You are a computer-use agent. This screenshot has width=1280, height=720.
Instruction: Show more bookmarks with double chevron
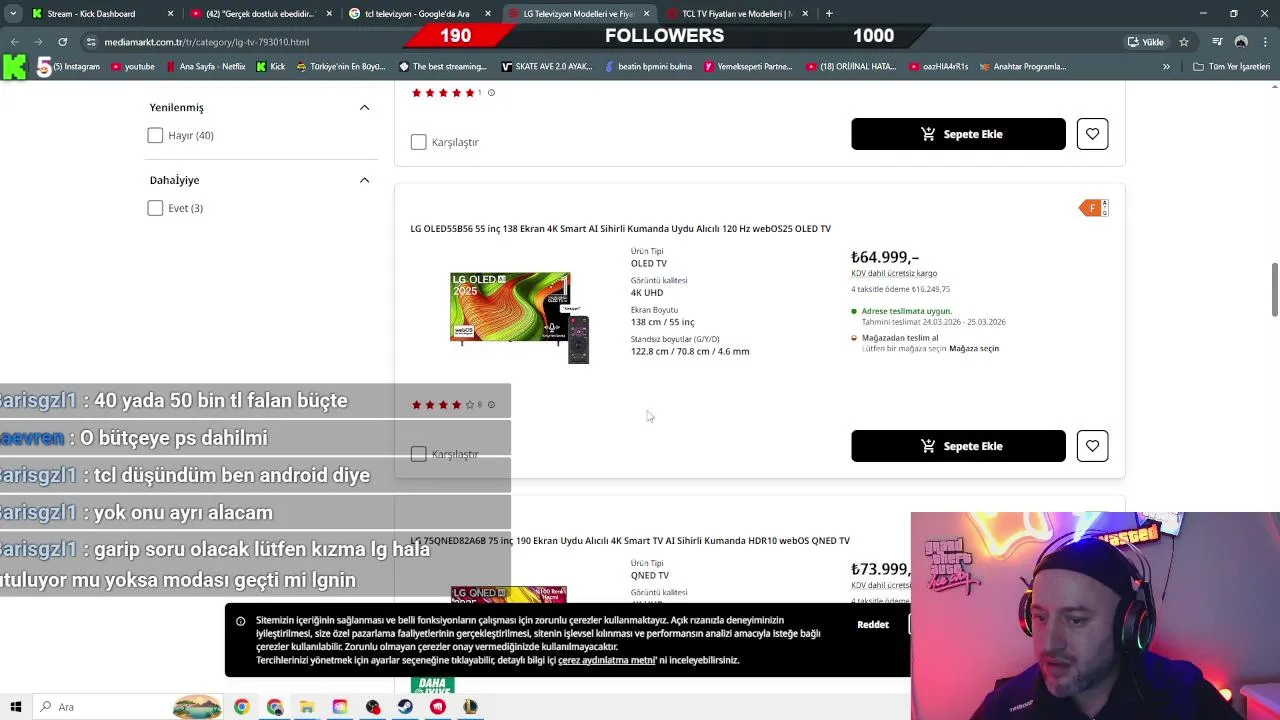pos(1166,67)
